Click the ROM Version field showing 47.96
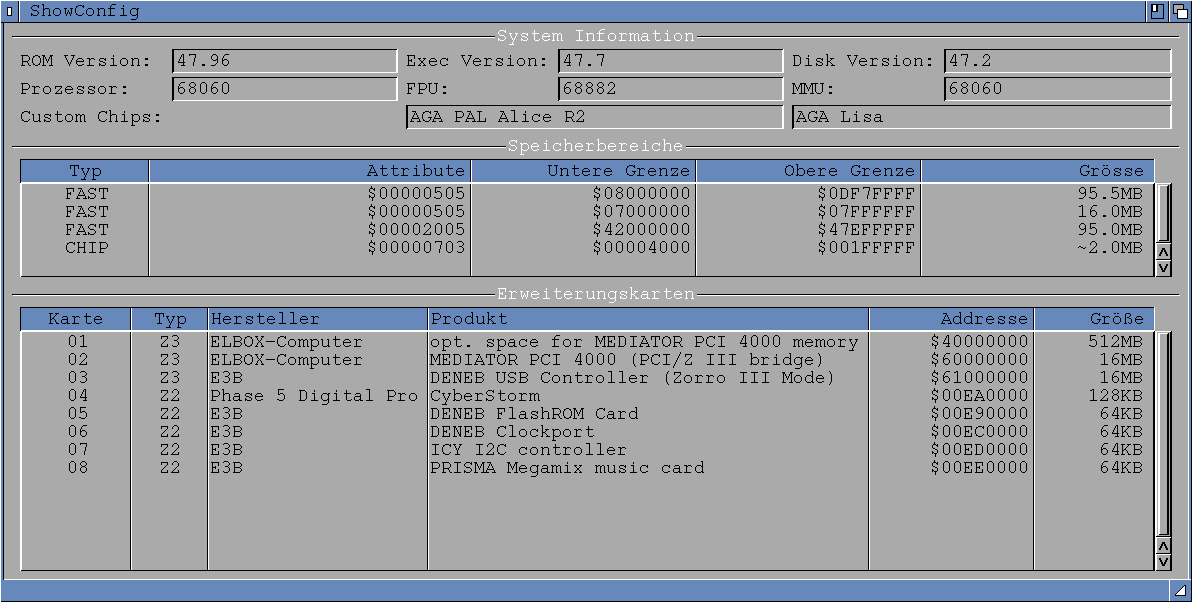The image size is (1192, 602). [x=284, y=61]
